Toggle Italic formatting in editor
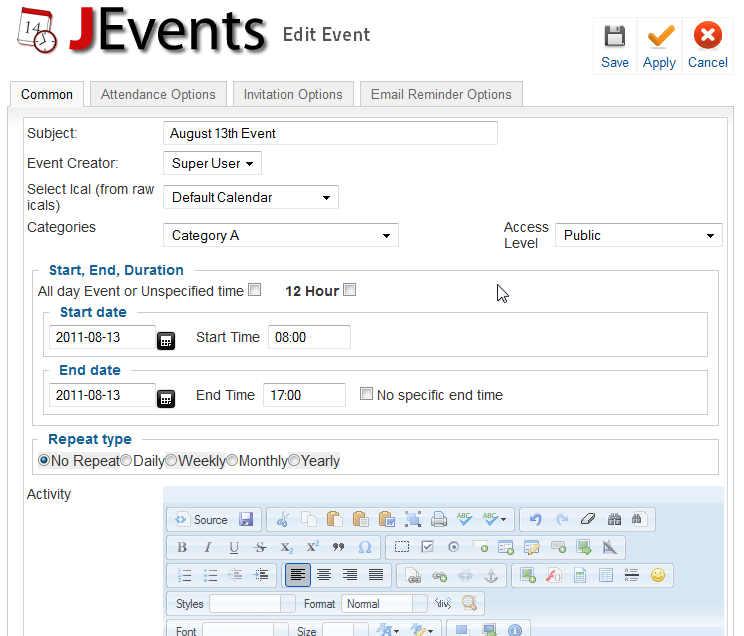744x636 pixels. (208, 547)
